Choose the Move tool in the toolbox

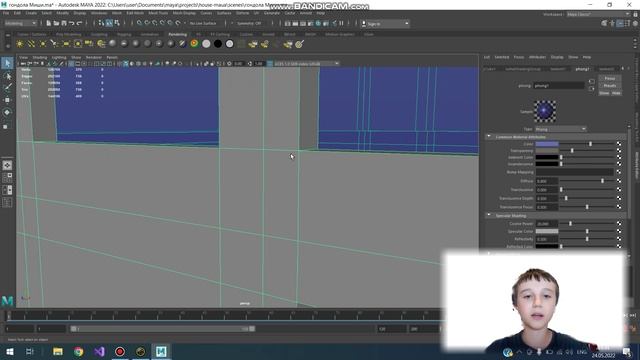tap(7, 100)
